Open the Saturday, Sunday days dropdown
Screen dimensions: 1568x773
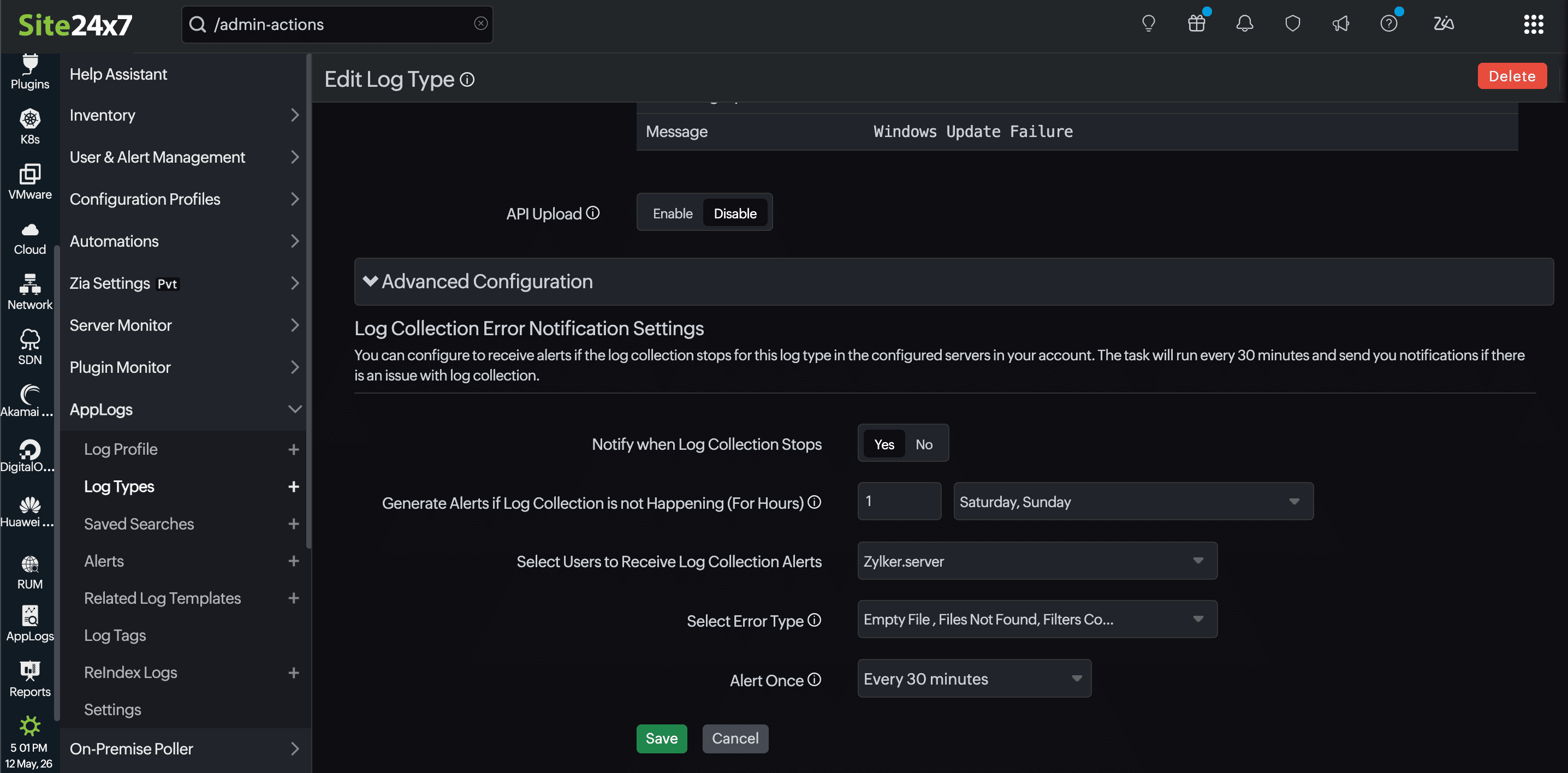coord(1133,502)
